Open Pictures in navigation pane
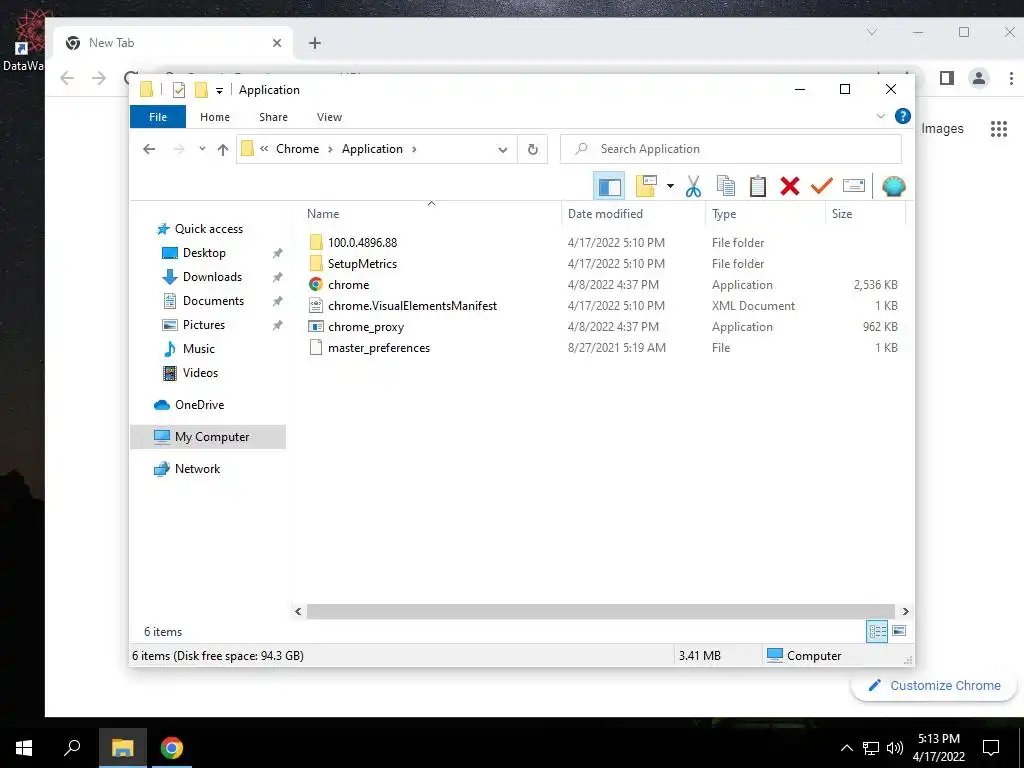1024x768 pixels. 204,325
